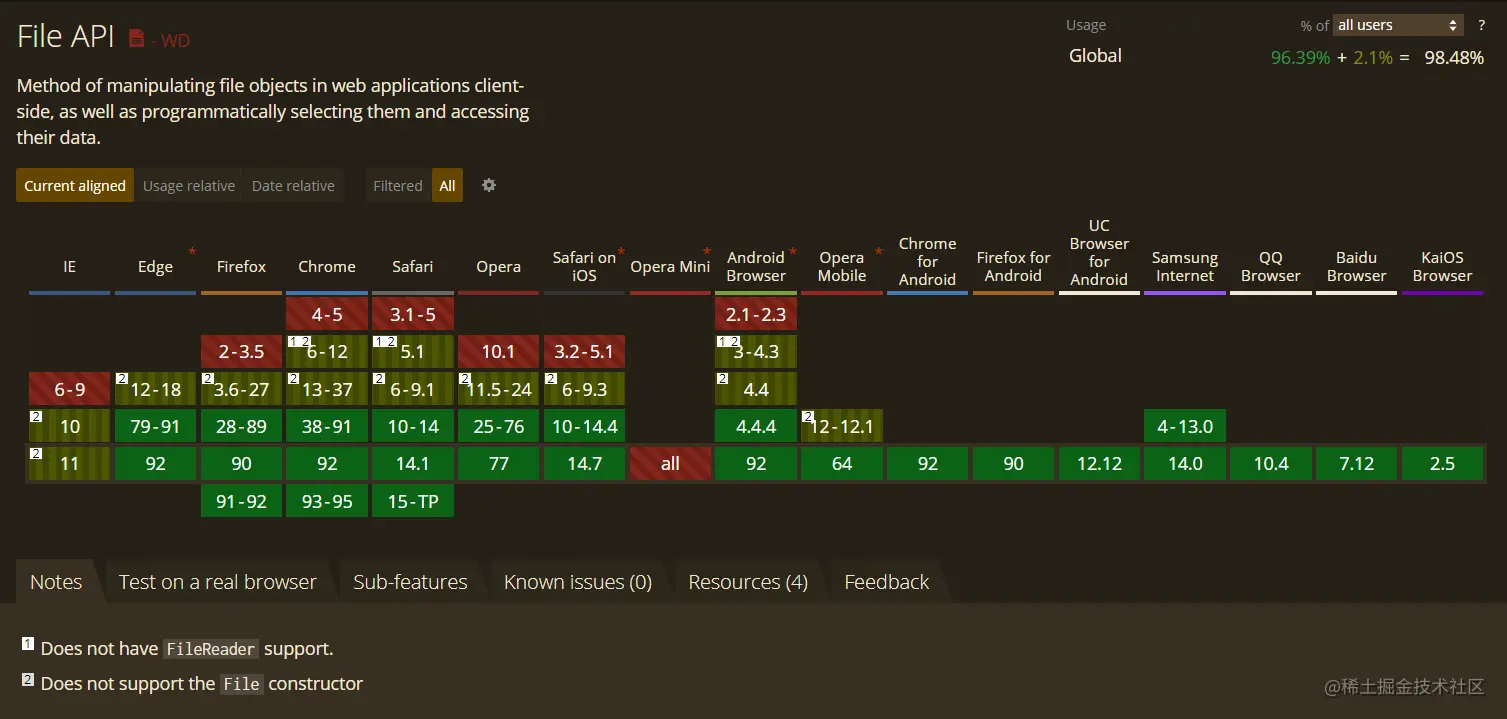
Task: Click Opera 10.1 cell
Action: click(x=498, y=351)
